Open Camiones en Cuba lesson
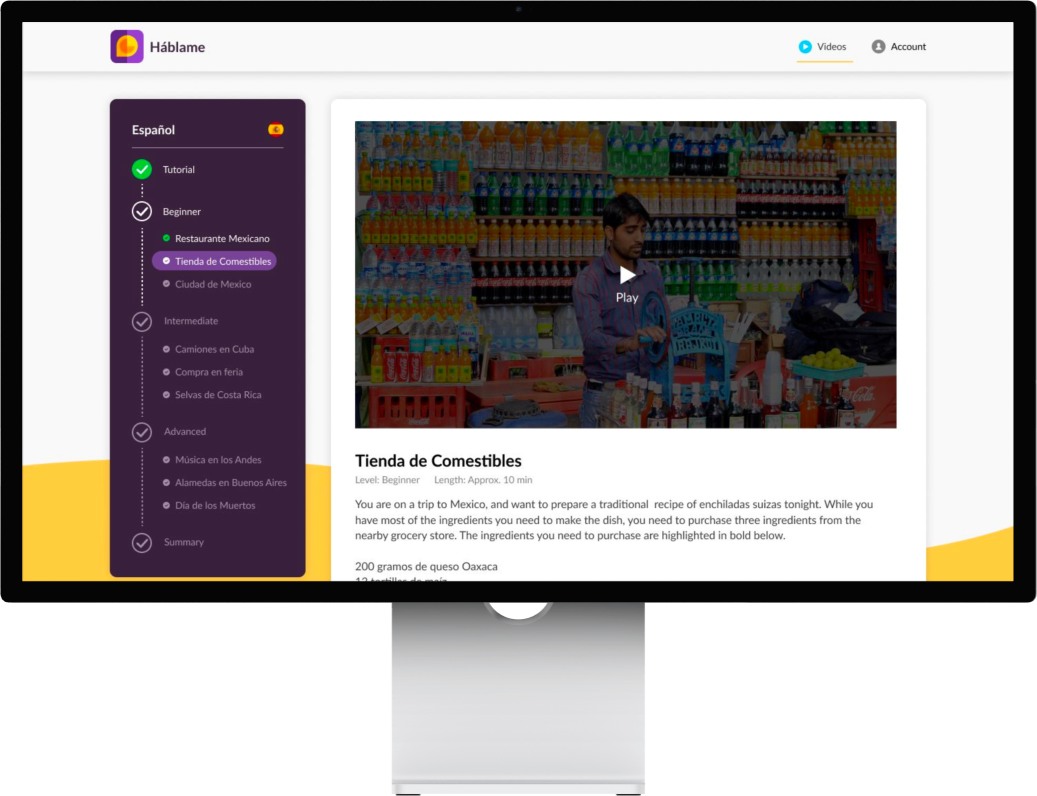The width and height of the screenshot is (1037, 796). point(214,350)
